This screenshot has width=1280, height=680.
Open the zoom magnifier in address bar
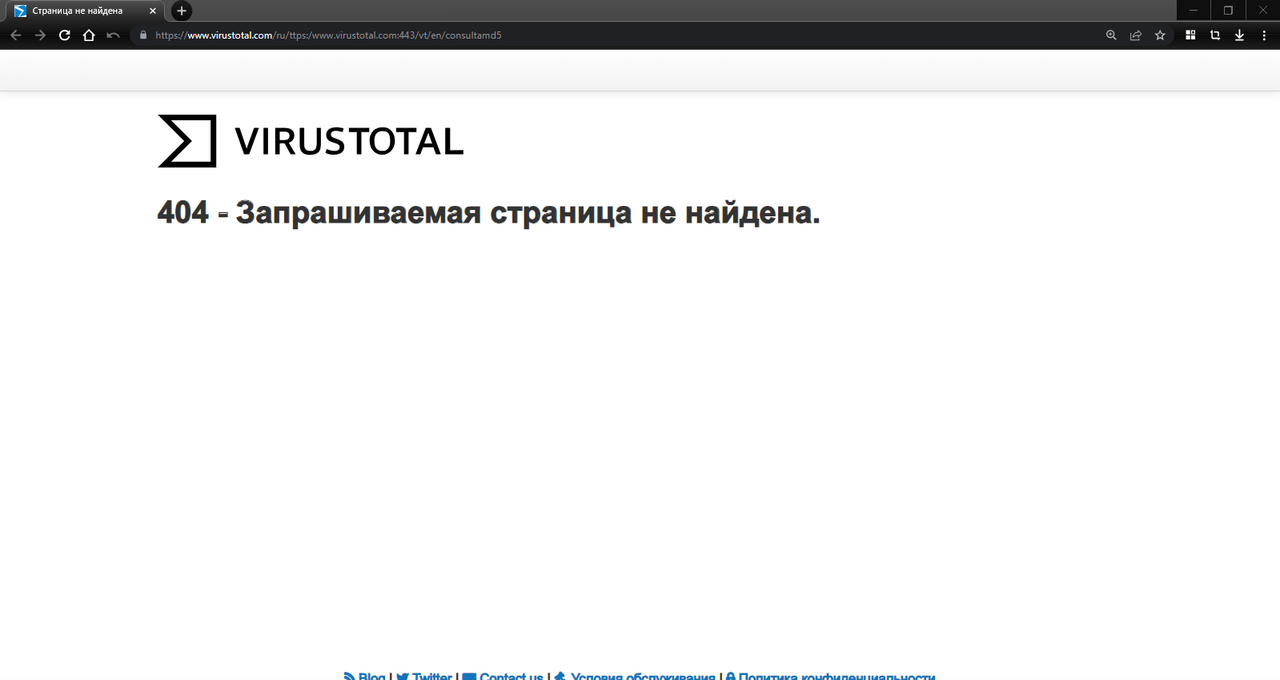1111,35
